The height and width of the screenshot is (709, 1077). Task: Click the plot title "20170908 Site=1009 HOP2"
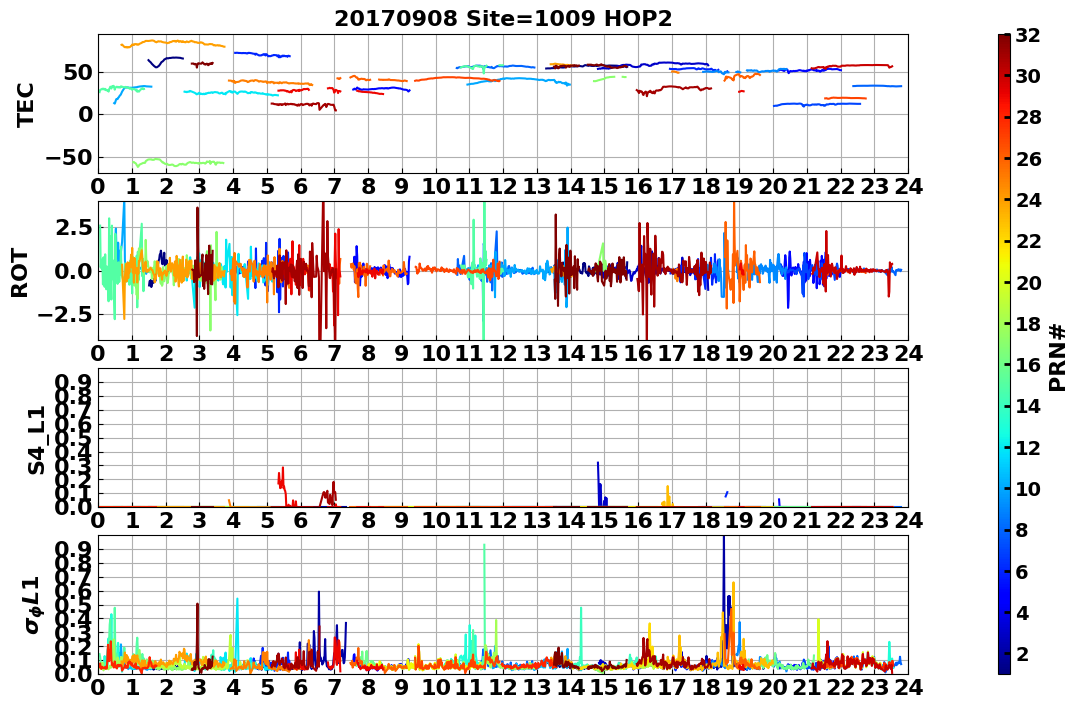coord(503,19)
